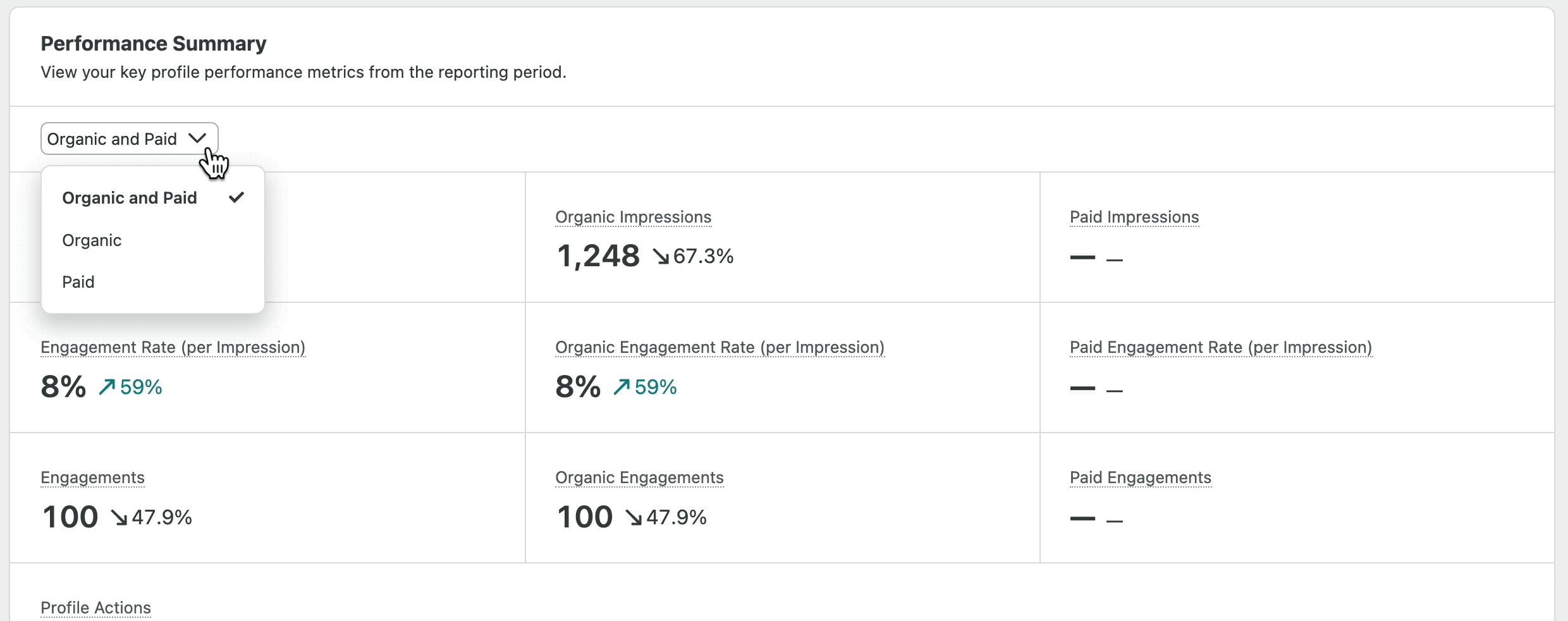Click the Profile Actions link
The width and height of the screenshot is (1568, 621).
coord(95,607)
